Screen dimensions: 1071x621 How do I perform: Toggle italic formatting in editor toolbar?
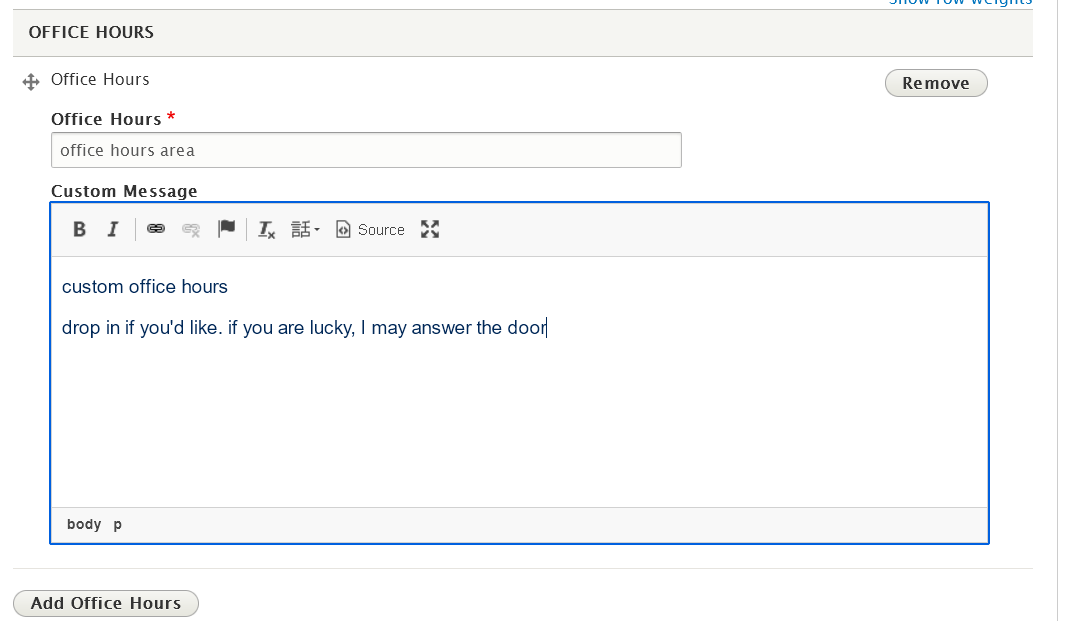(x=113, y=230)
